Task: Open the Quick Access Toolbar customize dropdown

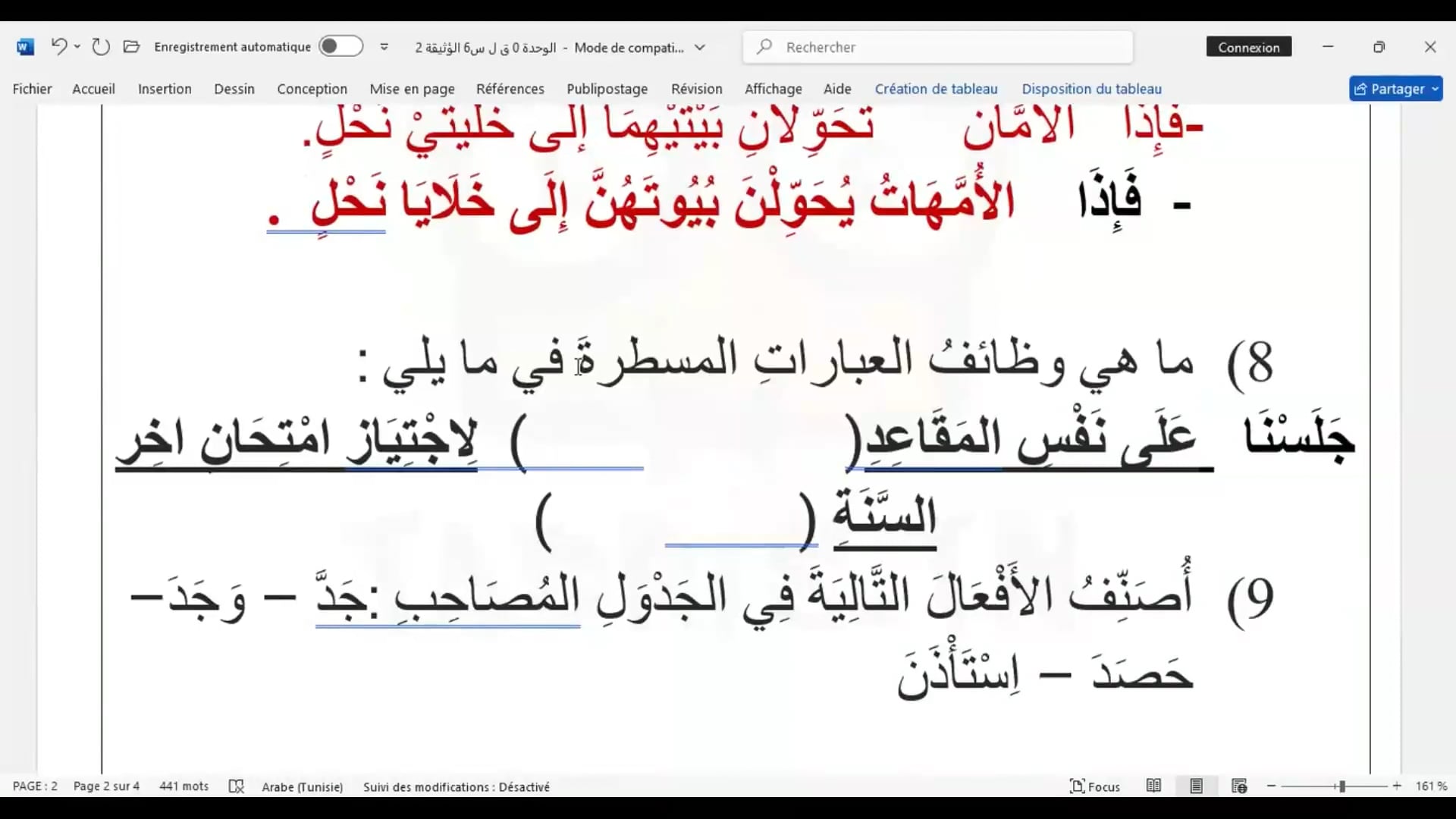Action: click(x=384, y=47)
